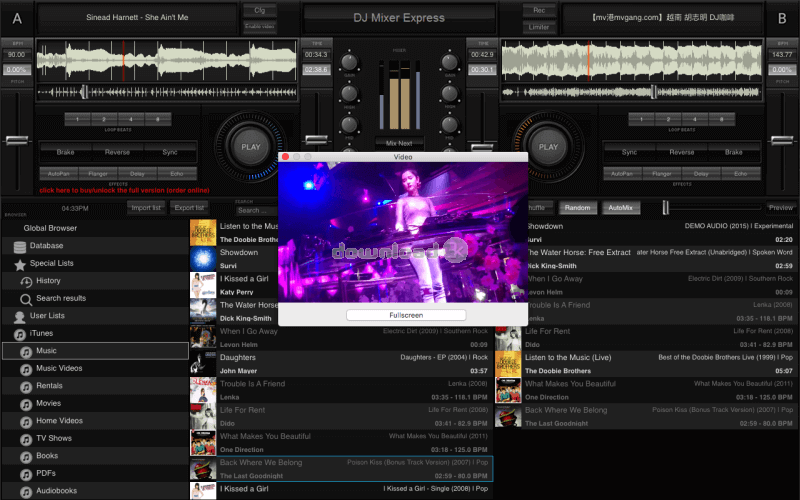Adjust deck A gain knob
The height and width of the screenshot is (500, 800).
coord(349,62)
